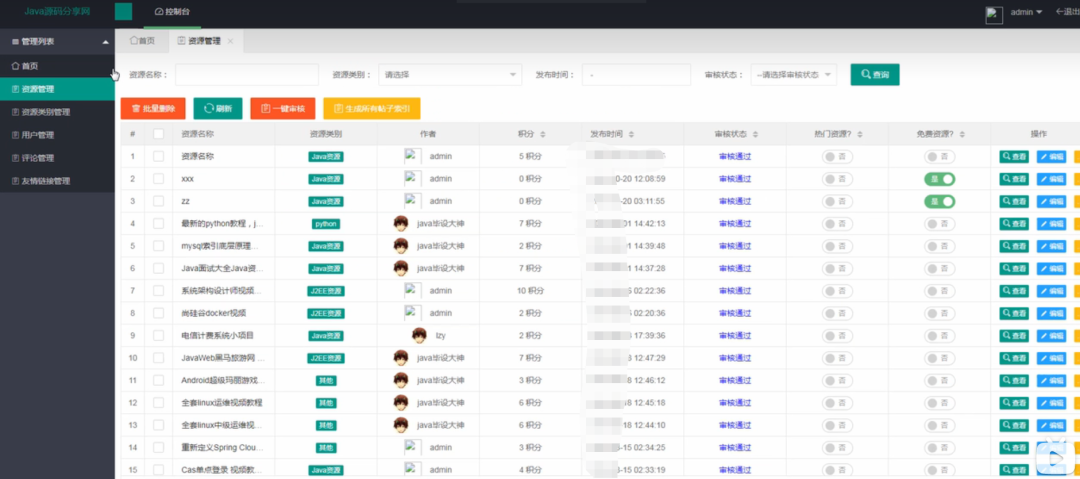Click the 批量删除 button

[x=153, y=109]
